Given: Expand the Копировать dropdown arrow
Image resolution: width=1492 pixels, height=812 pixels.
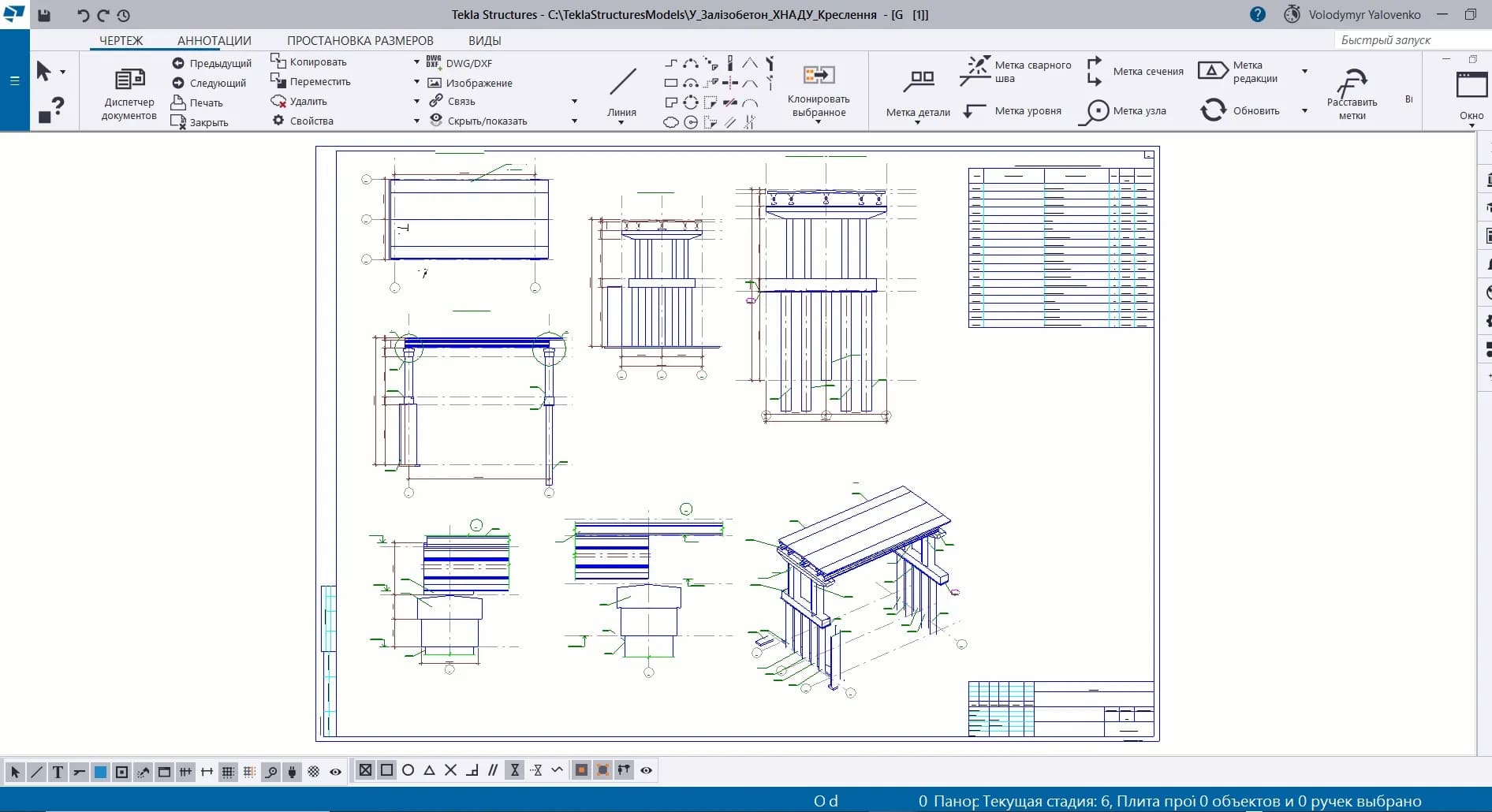Looking at the screenshot, I should 416,61.
